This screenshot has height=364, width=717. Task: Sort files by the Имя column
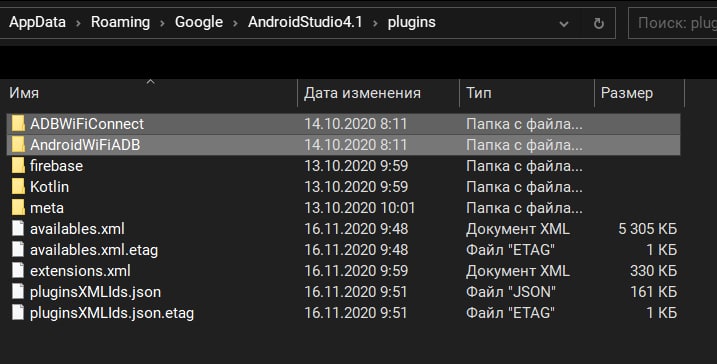point(151,93)
